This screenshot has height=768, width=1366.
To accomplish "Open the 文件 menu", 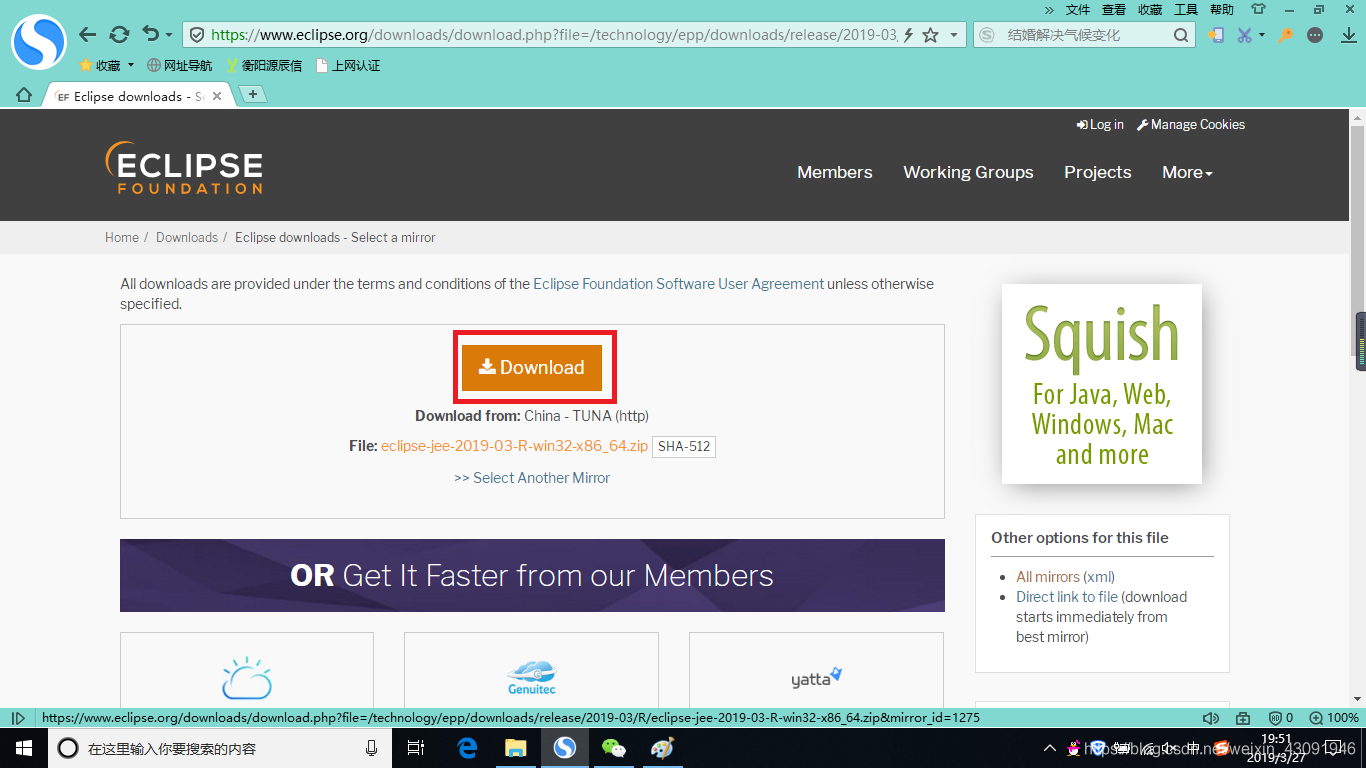I will [1078, 9].
